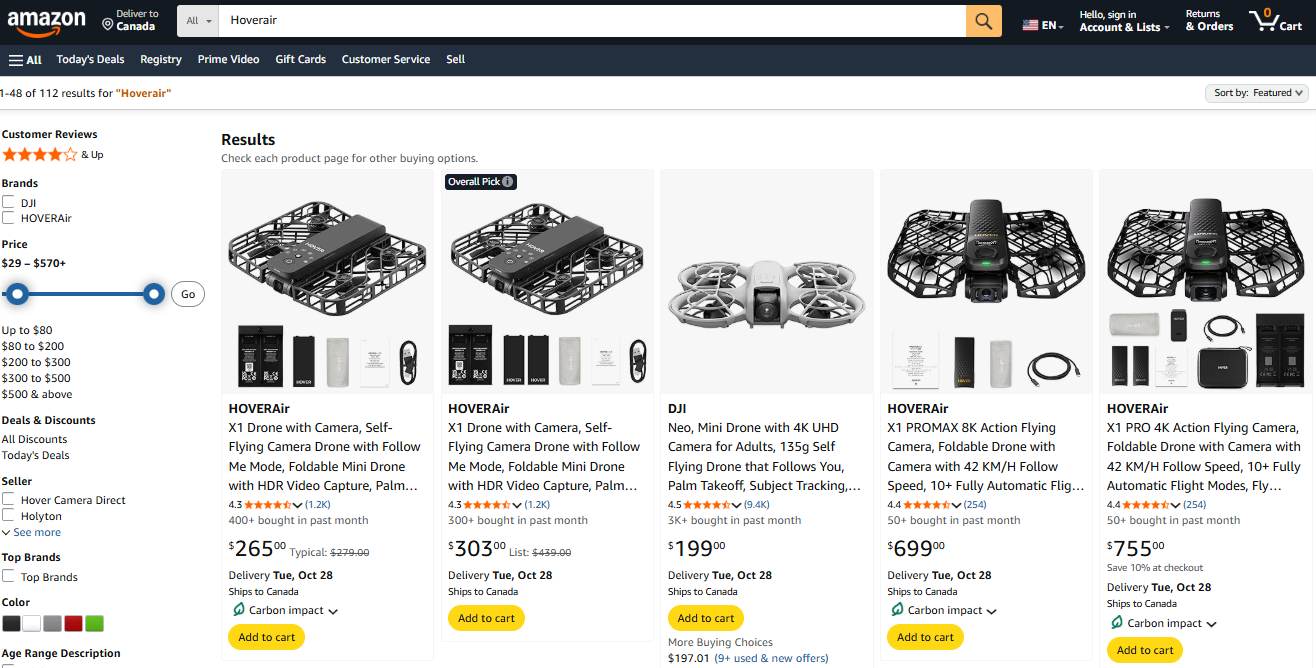
Task: Filter by four stars & up rating
Action: pos(40,155)
